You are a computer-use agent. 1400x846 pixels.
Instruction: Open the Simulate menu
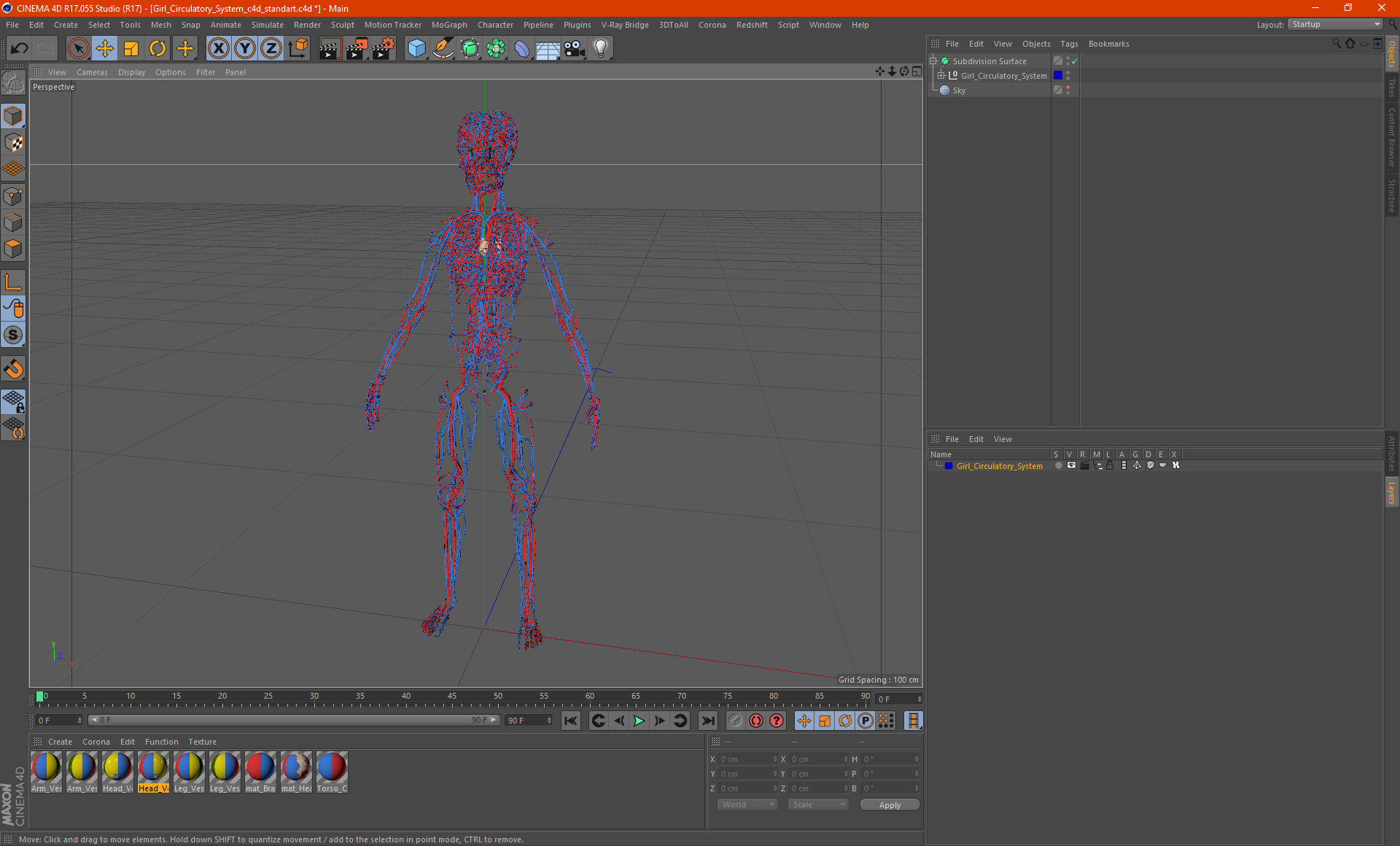coord(268,25)
